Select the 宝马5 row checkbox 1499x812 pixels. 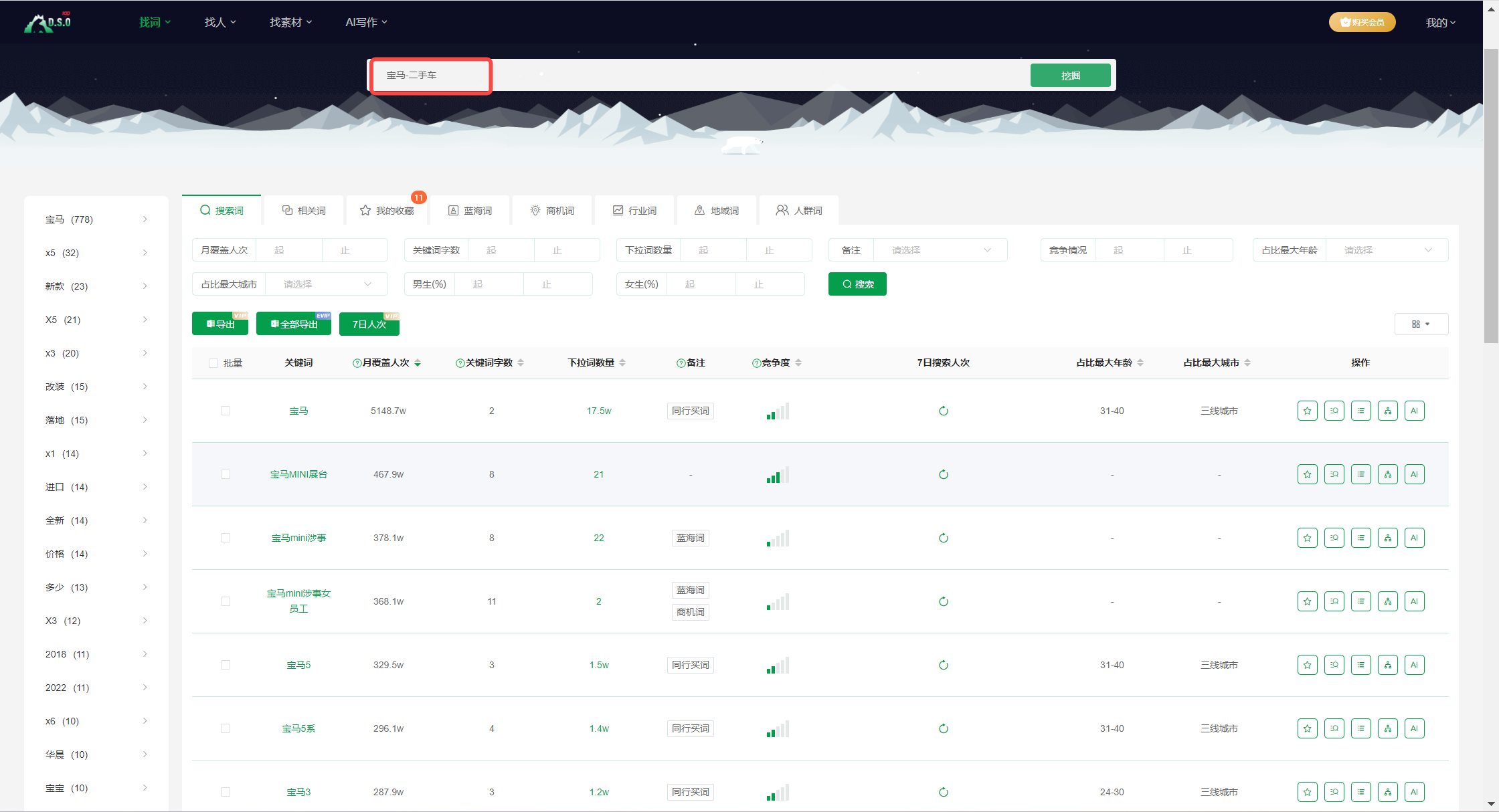[x=226, y=665]
